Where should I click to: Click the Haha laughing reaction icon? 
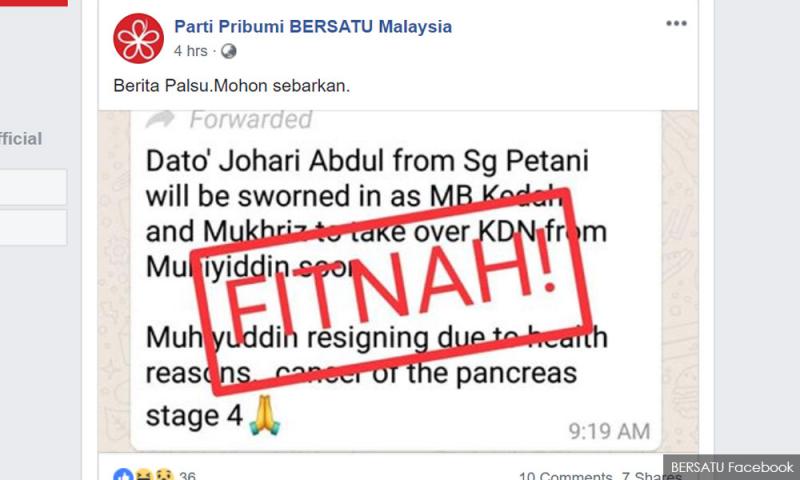point(144,475)
